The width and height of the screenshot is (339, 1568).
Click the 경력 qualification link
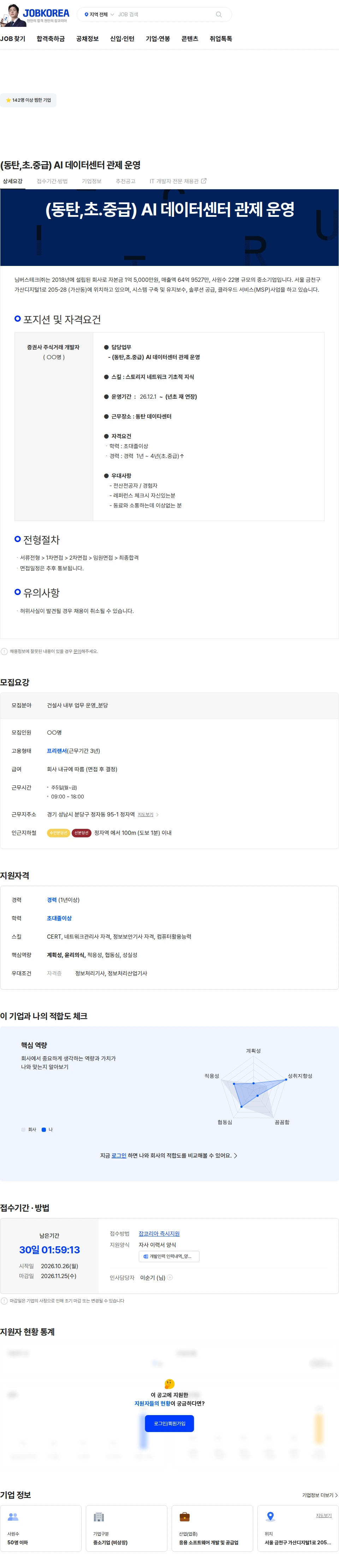52,899
